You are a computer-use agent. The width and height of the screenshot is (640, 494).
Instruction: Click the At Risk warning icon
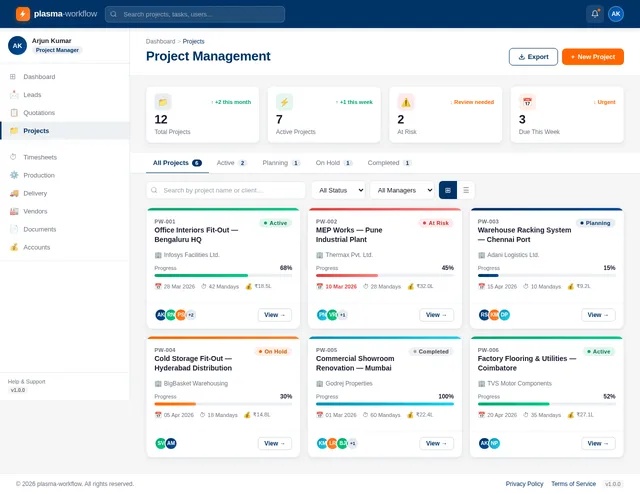(405, 102)
